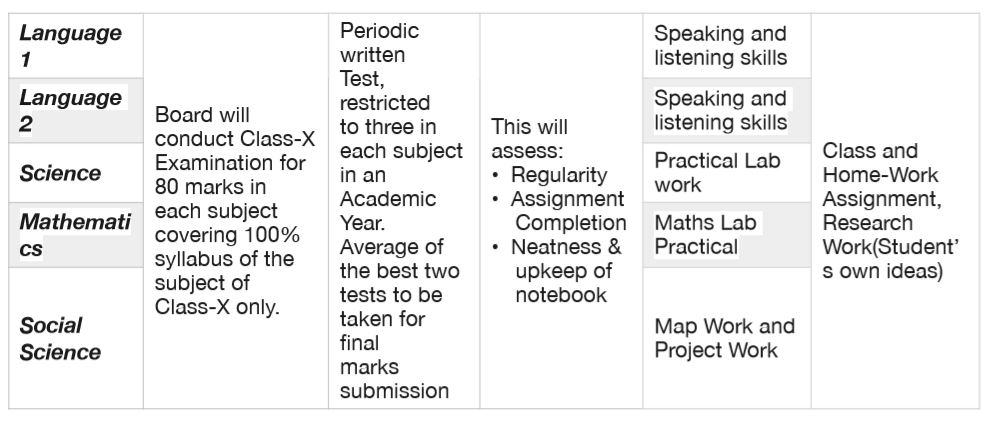Viewport: 999px width, 424px height.
Task: Click Speaking and listening skills for Language 1
Action: 720,46
